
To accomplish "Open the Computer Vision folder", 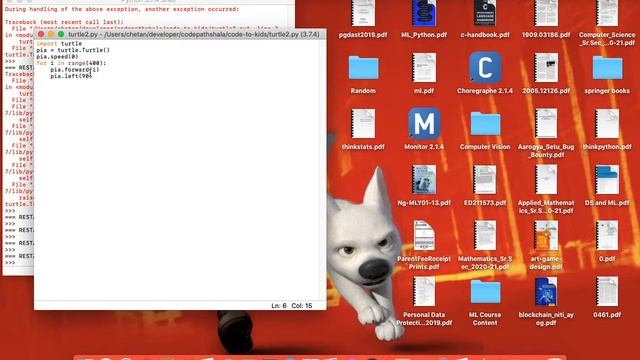I will 485,124.
